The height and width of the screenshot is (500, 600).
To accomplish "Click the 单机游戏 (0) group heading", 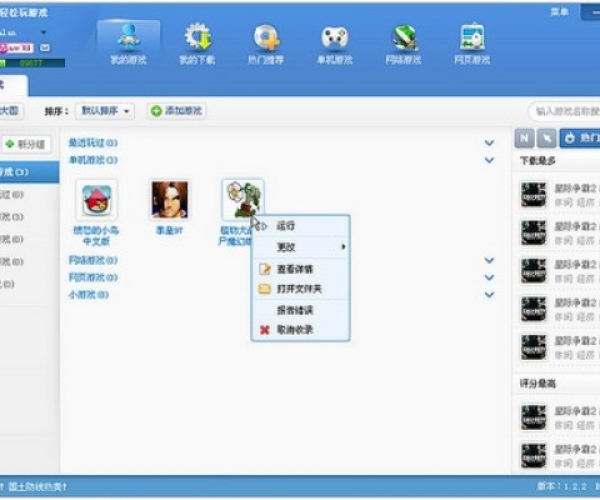I will click(x=93, y=160).
